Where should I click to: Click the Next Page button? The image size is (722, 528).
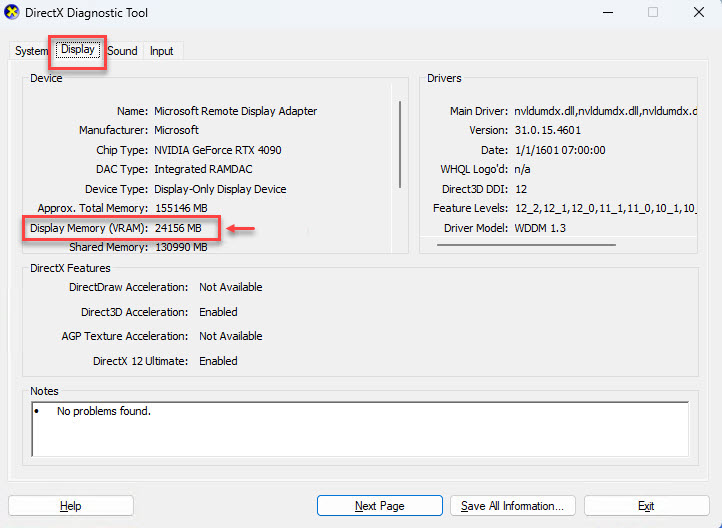coord(379,506)
